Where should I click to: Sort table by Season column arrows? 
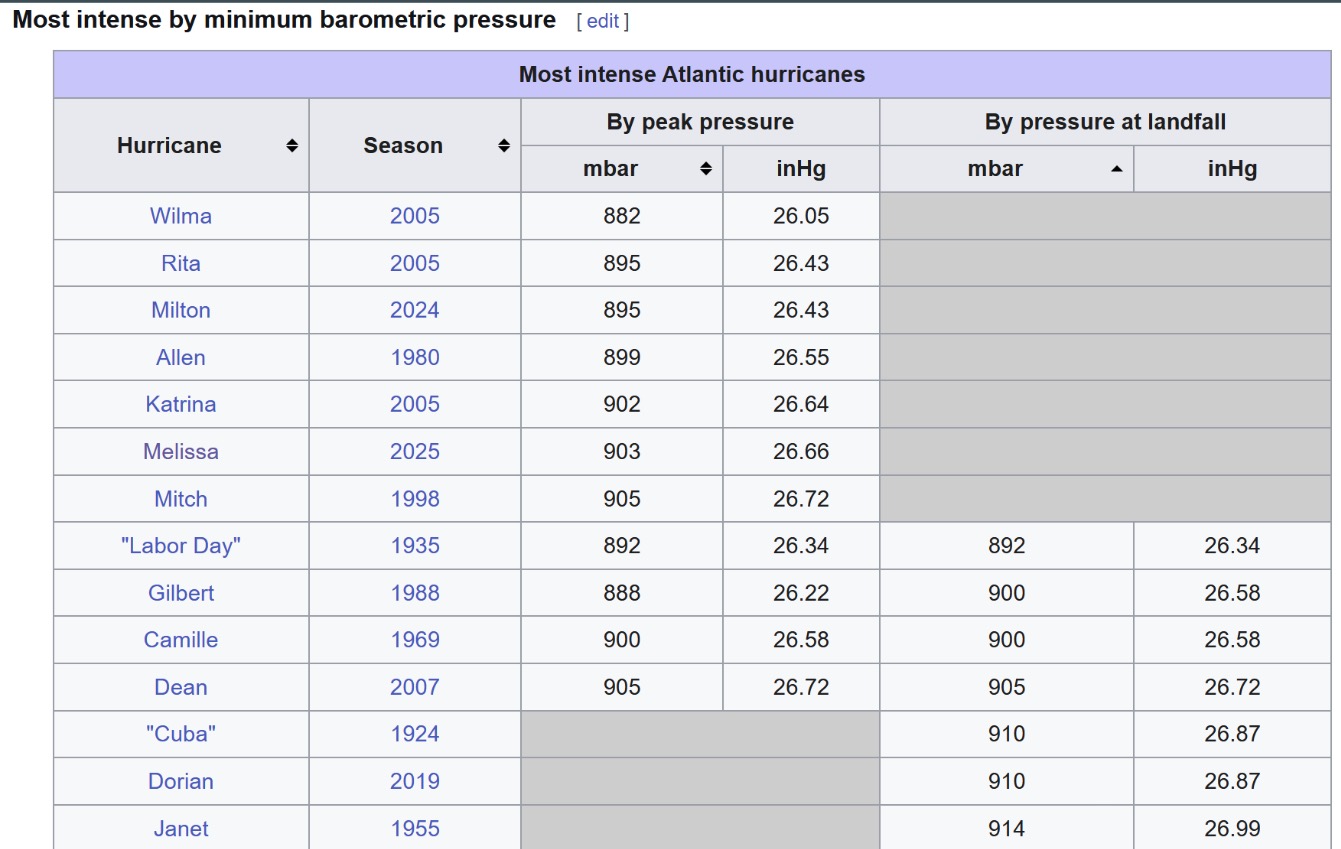(504, 146)
